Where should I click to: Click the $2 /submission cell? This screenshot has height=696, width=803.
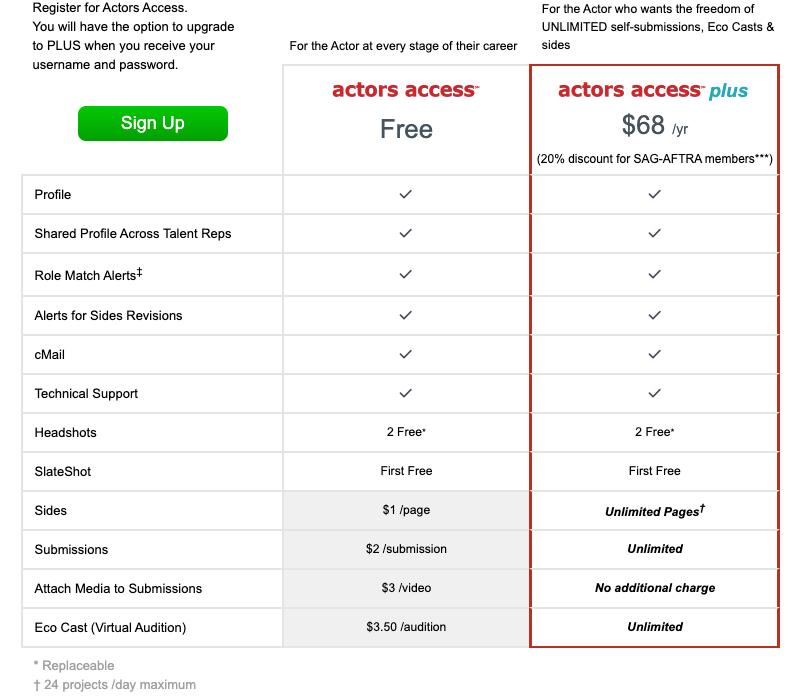point(406,549)
